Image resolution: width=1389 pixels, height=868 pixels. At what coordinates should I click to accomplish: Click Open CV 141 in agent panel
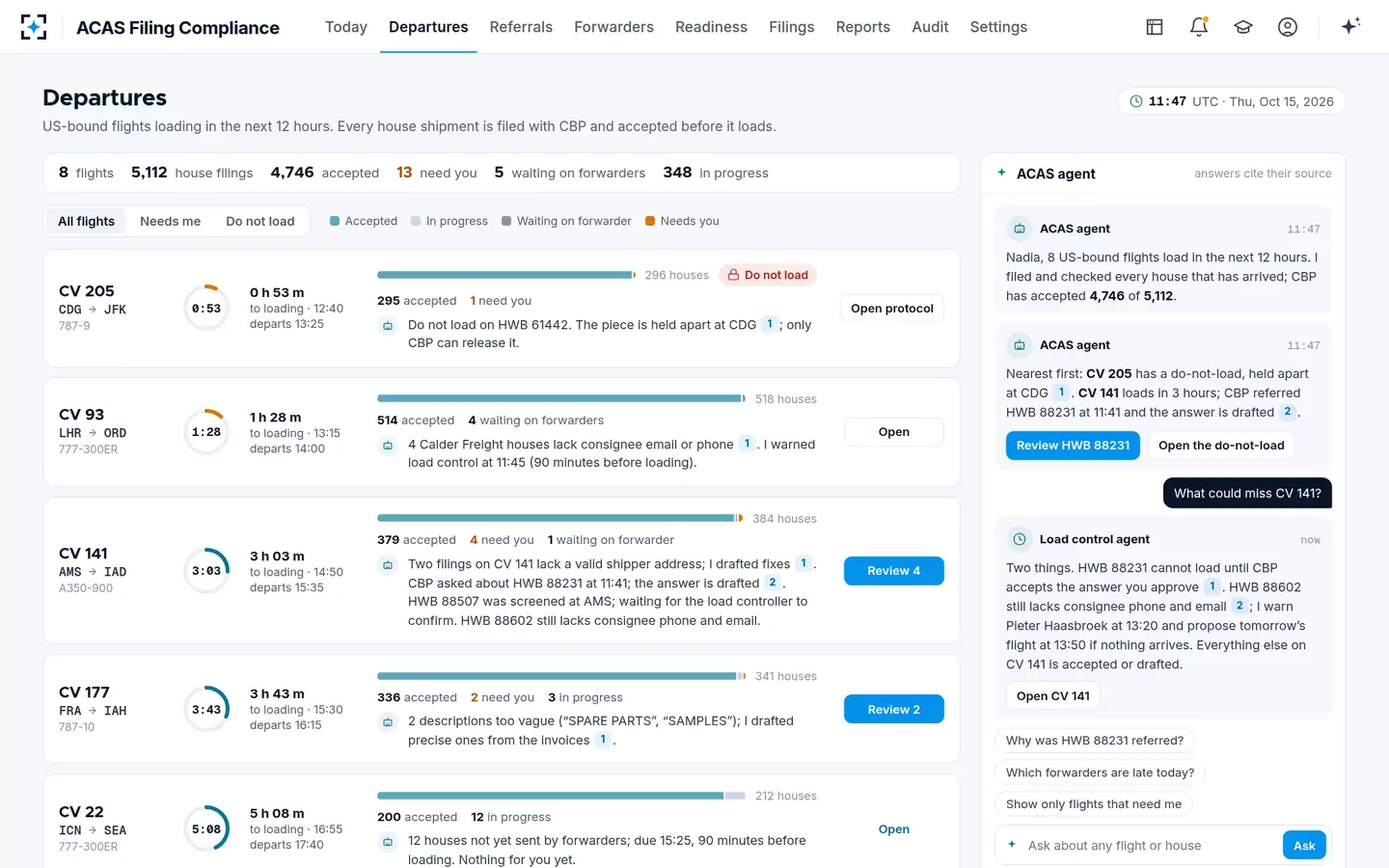pyautogui.click(x=1053, y=696)
